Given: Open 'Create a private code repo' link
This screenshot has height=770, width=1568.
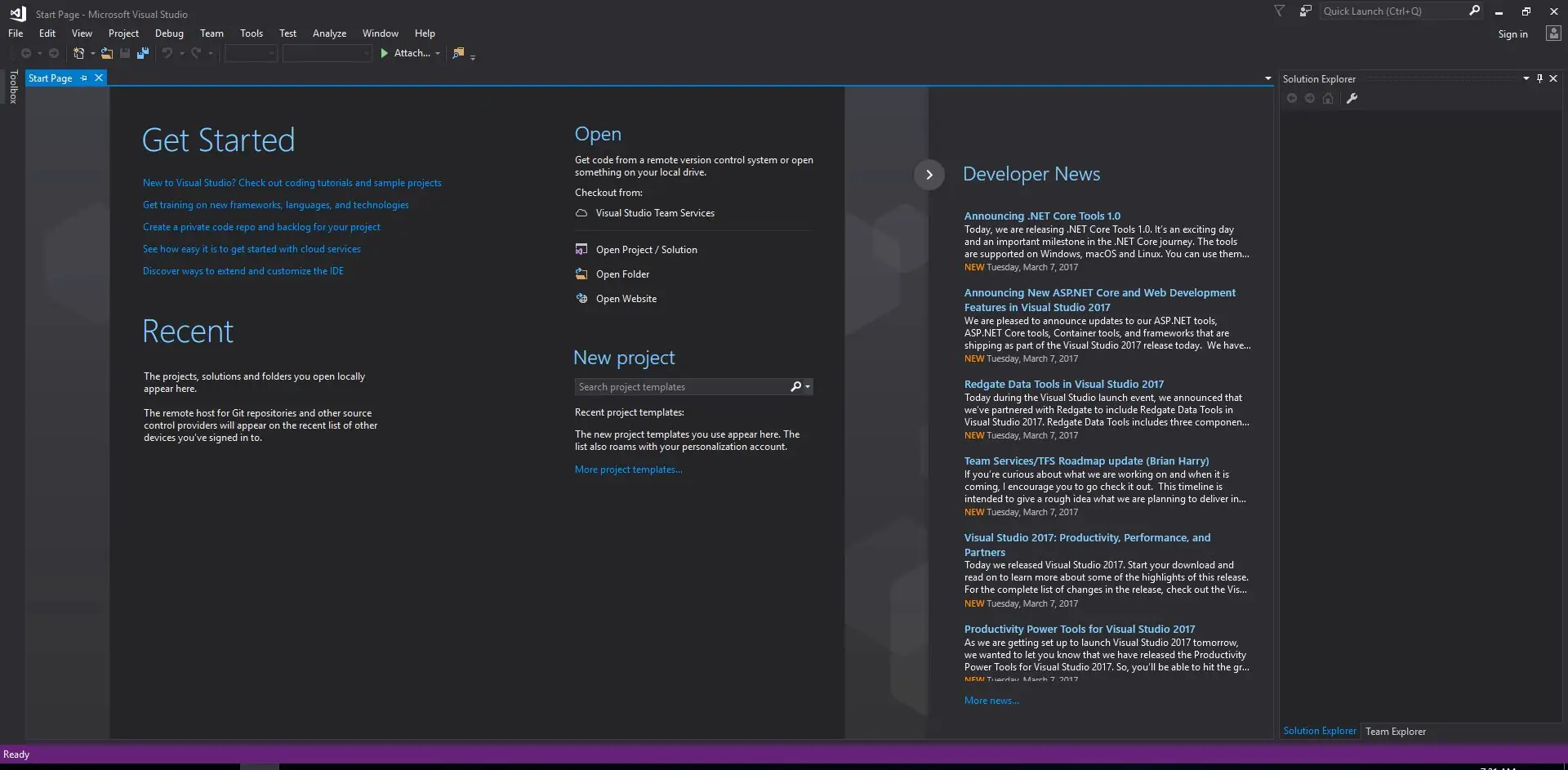Looking at the screenshot, I should click(261, 227).
